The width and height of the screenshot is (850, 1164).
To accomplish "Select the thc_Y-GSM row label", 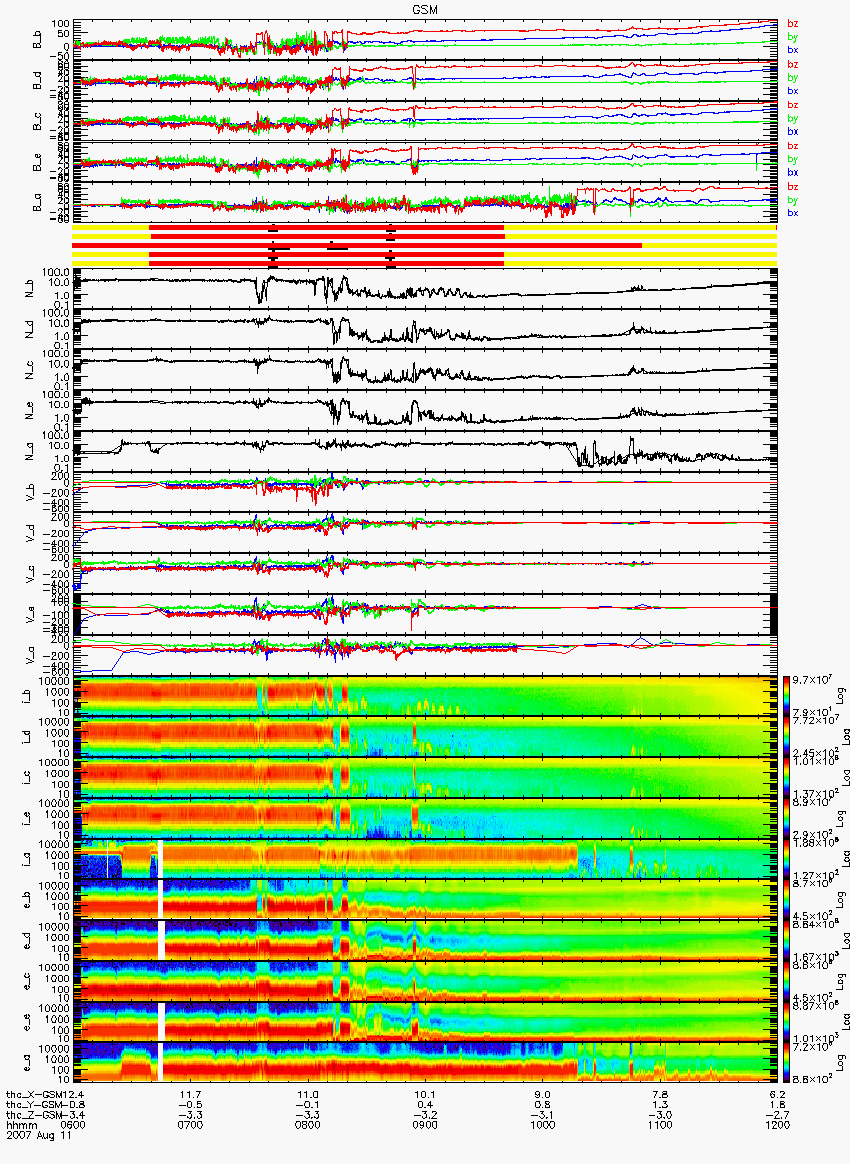I will coord(33,1105).
